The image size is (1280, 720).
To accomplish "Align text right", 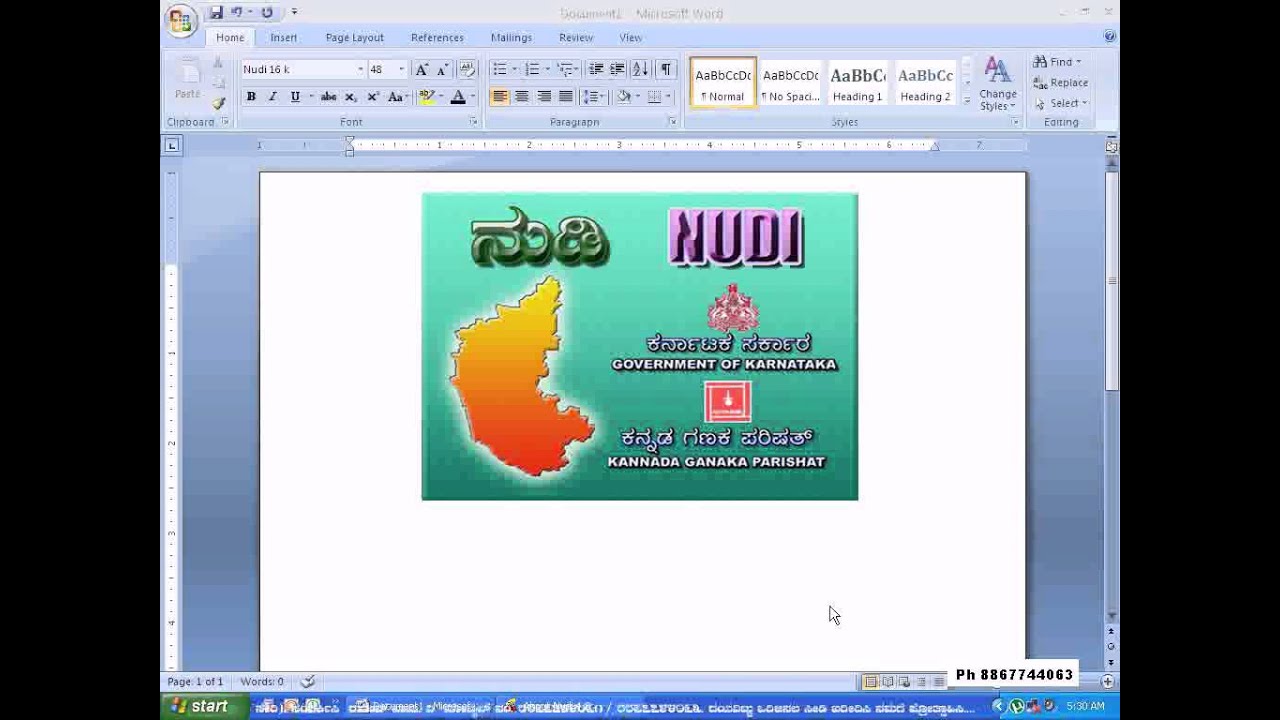I will click(x=543, y=97).
